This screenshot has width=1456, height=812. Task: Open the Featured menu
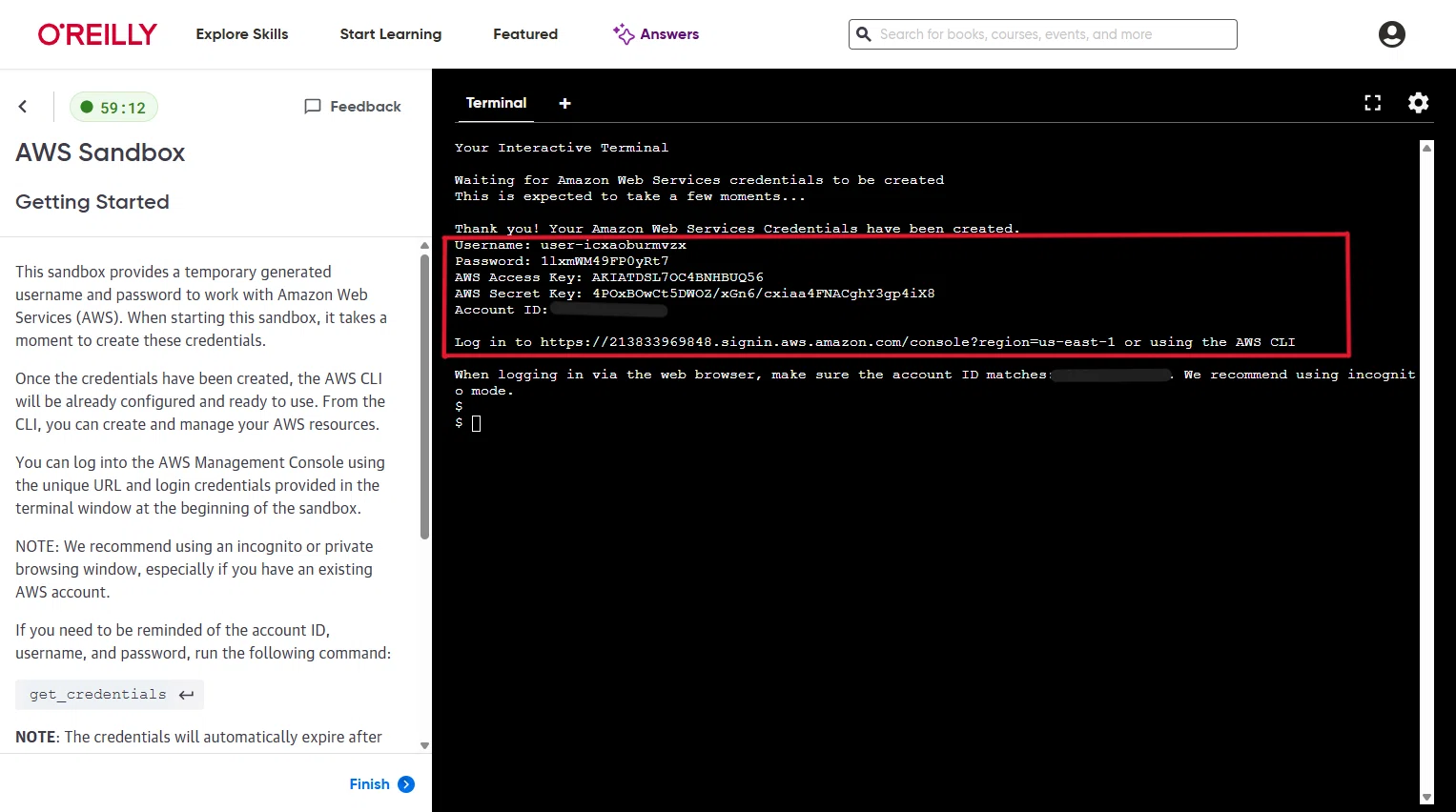[525, 34]
